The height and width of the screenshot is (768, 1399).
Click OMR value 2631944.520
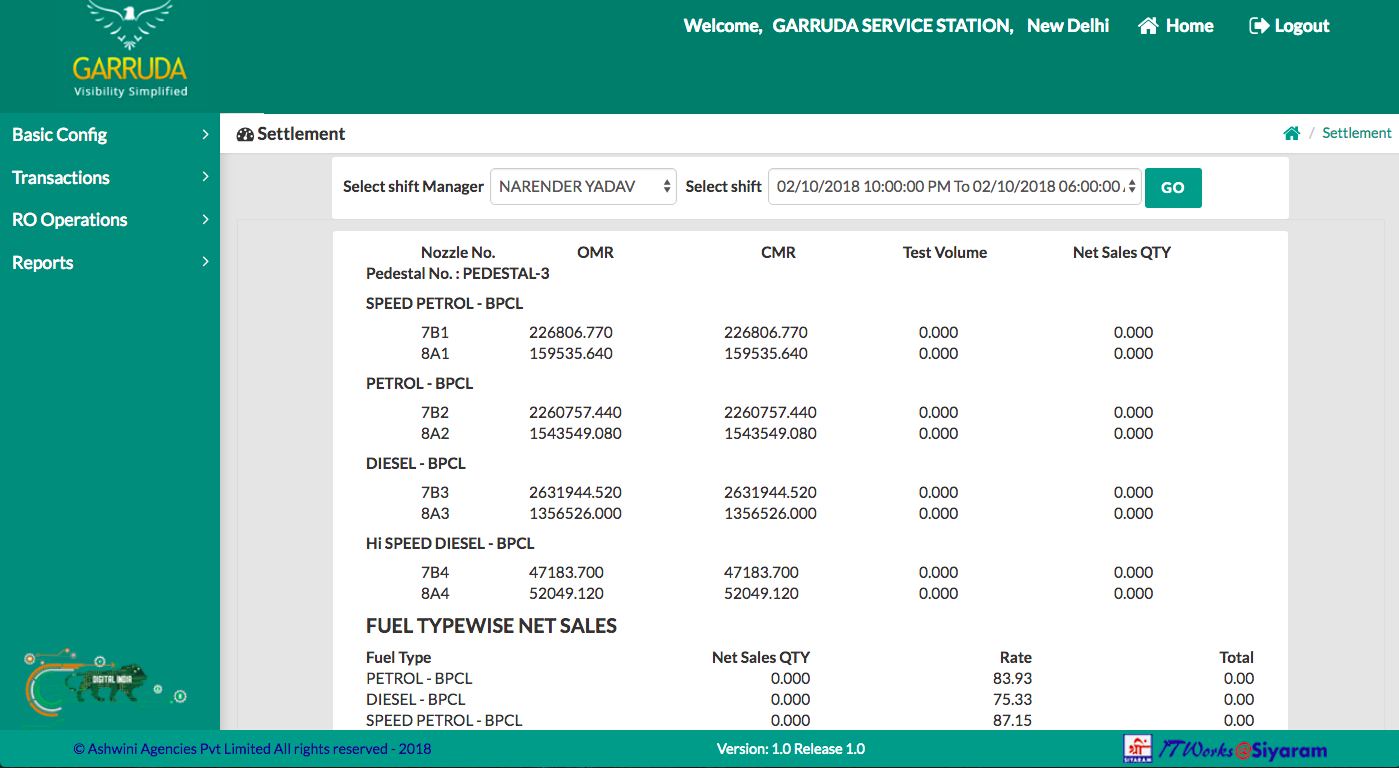[575, 492]
